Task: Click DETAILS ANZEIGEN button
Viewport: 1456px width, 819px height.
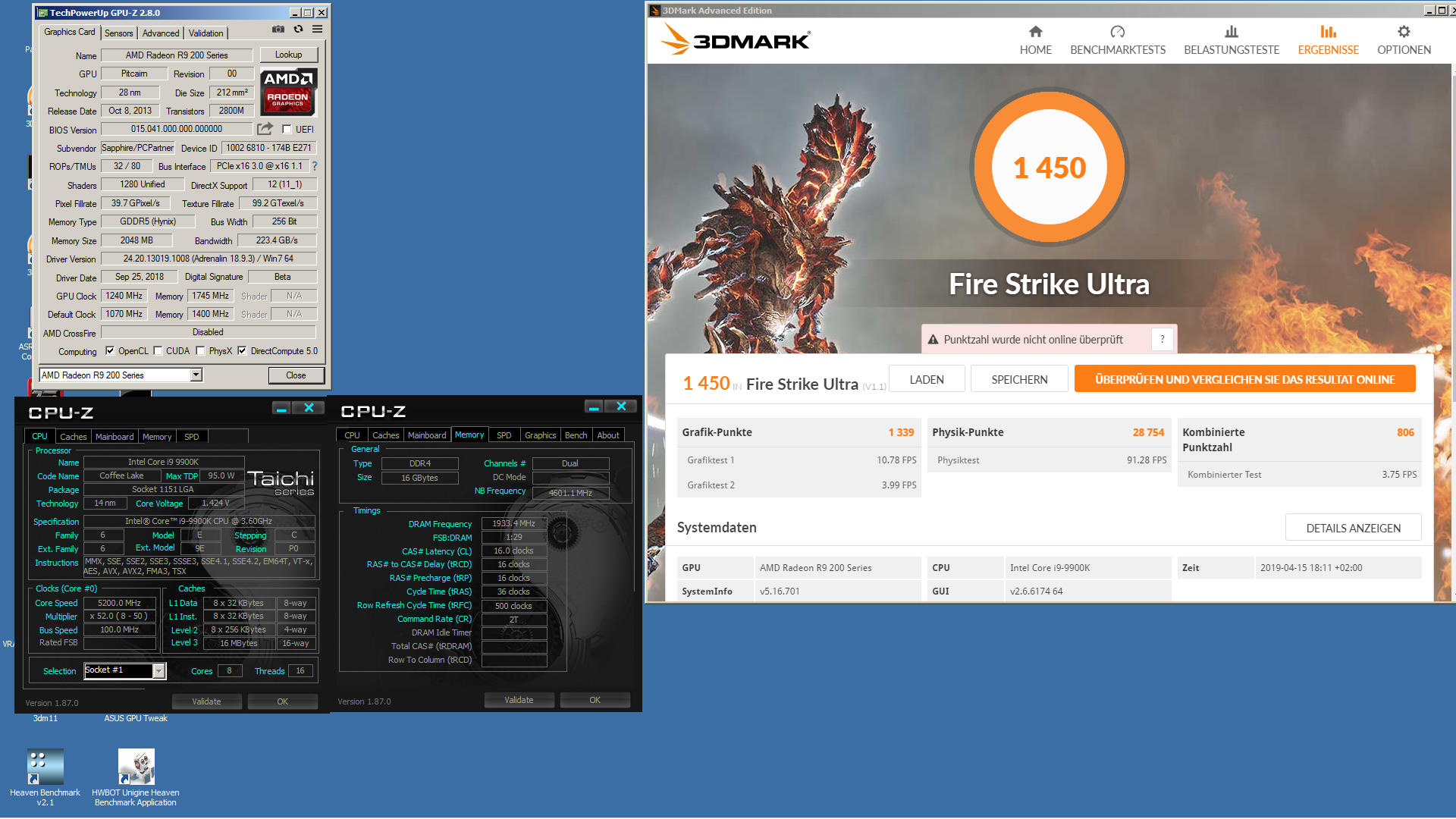Action: [1353, 528]
